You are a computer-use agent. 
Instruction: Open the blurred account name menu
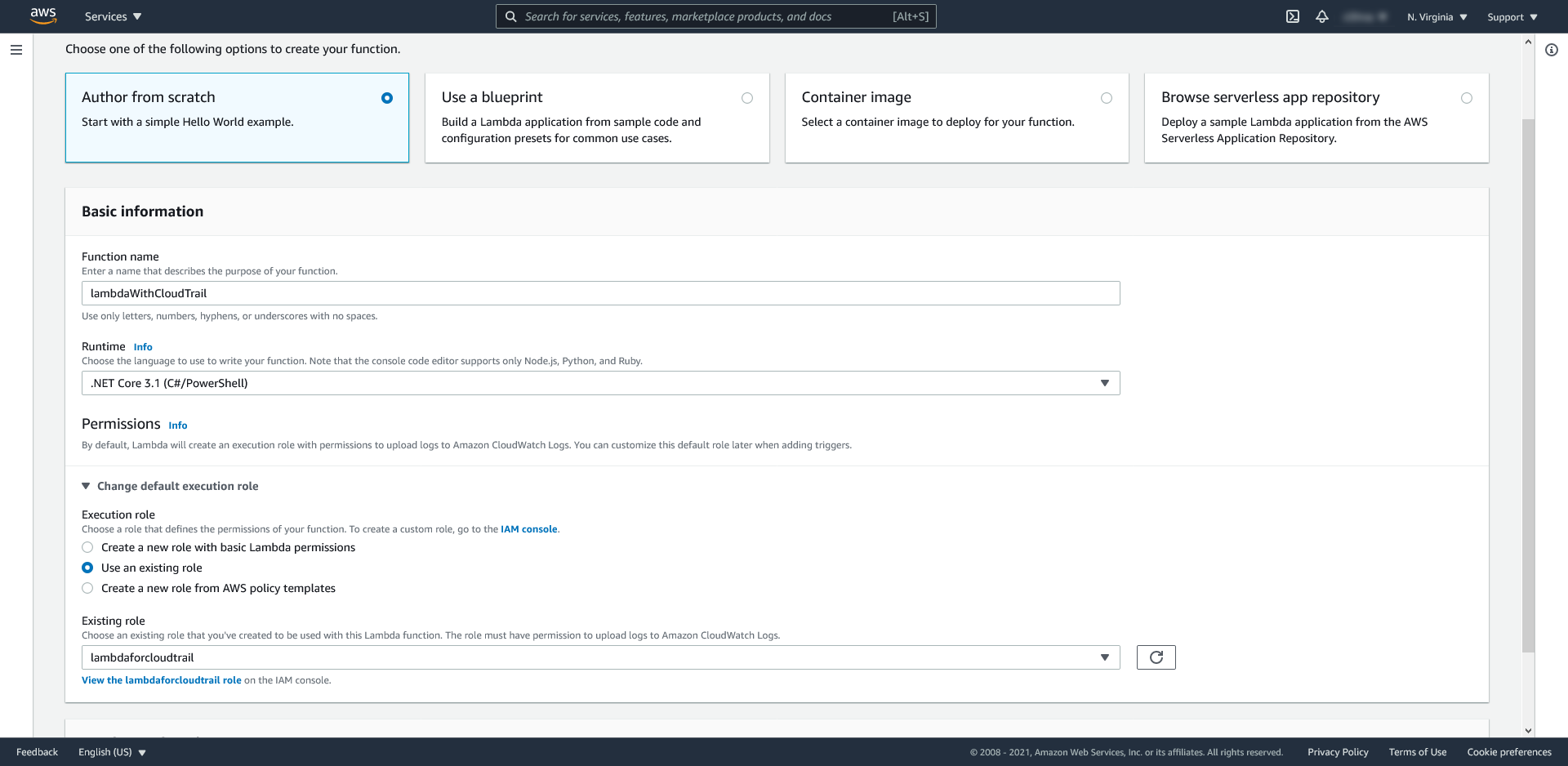[x=1365, y=16]
